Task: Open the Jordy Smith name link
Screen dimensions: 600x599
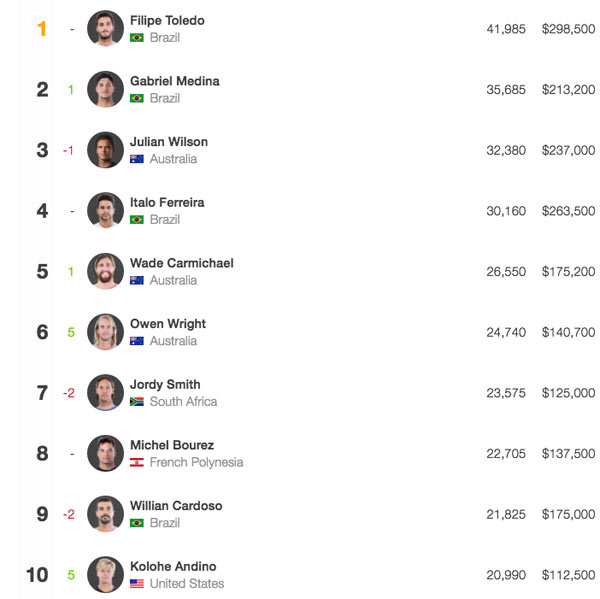Action: point(165,384)
